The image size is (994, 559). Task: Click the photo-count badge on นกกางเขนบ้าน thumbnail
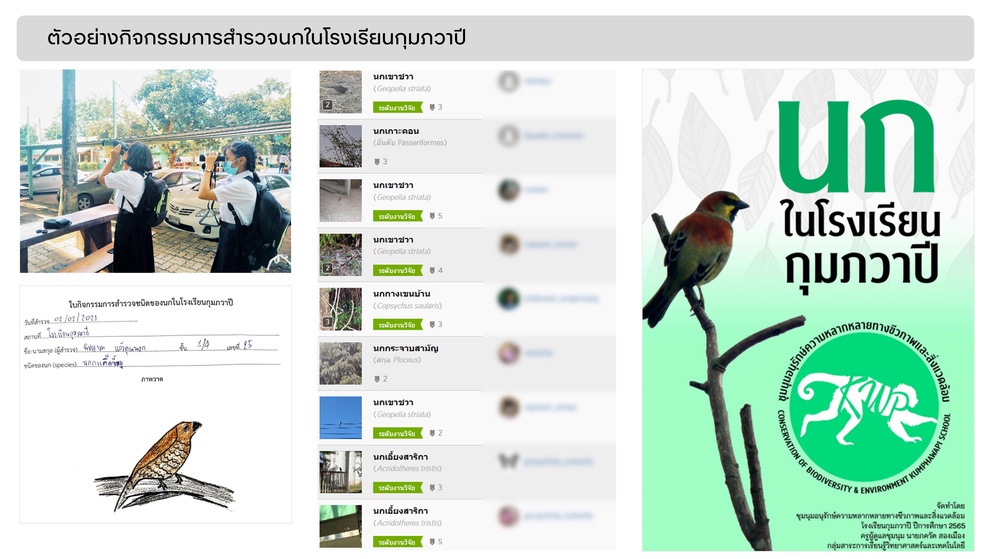tap(327, 322)
